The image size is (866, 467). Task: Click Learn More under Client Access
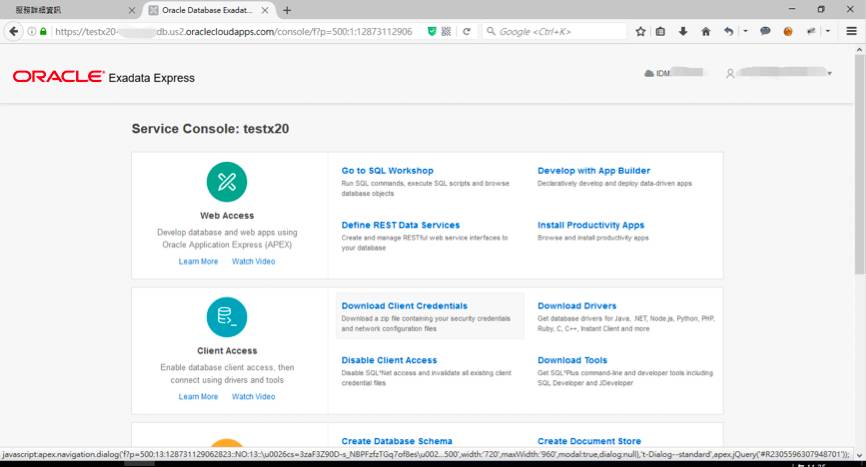click(x=198, y=396)
